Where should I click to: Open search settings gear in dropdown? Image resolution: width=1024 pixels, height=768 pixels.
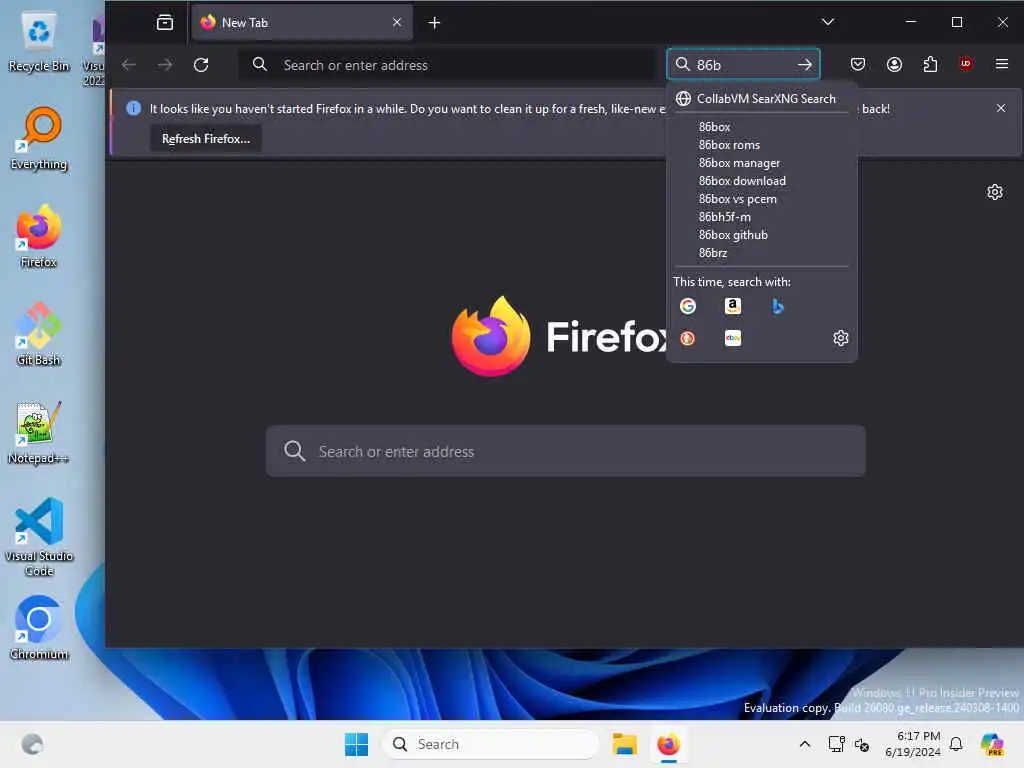point(840,338)
